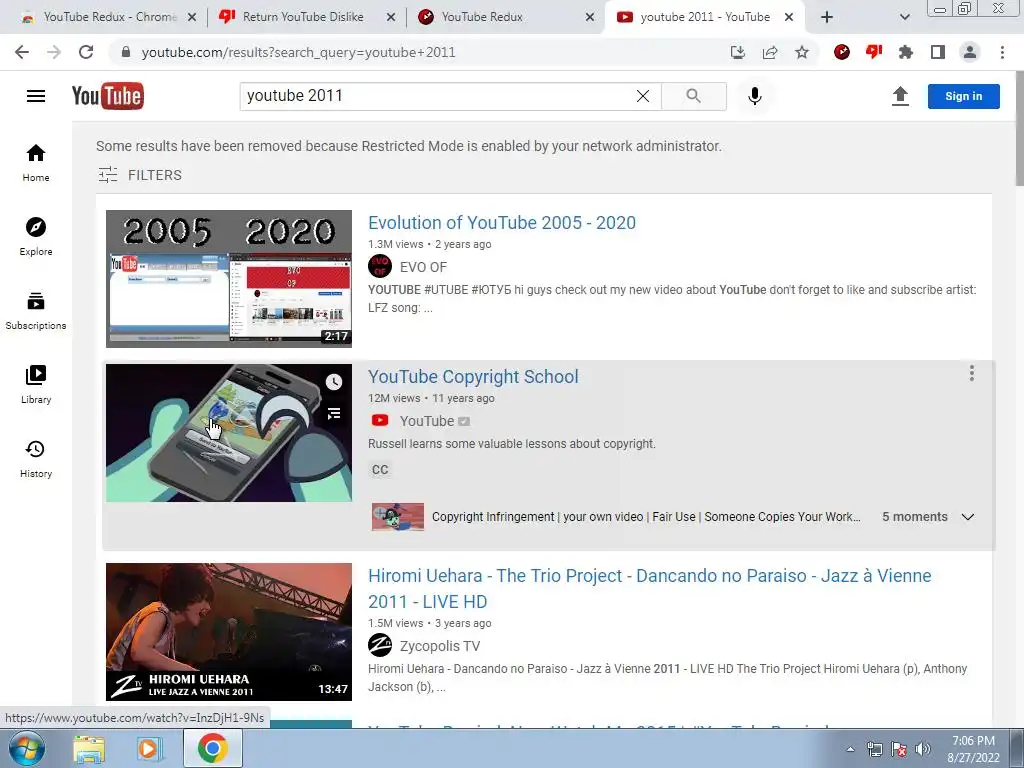Click the YouTube logo
This screenshot has height=768, width=1024.
[x=108, y=96]
